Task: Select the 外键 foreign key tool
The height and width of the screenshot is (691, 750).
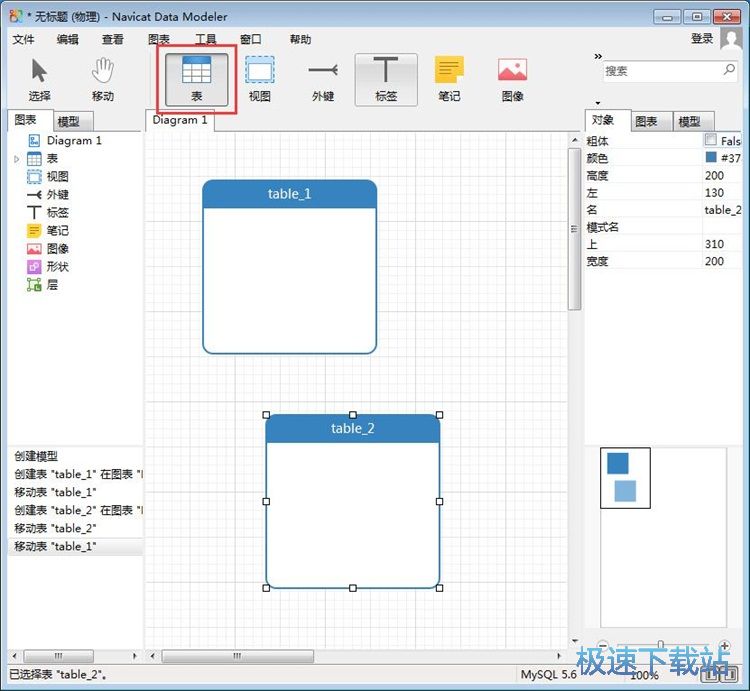Action: pos(322,79)
